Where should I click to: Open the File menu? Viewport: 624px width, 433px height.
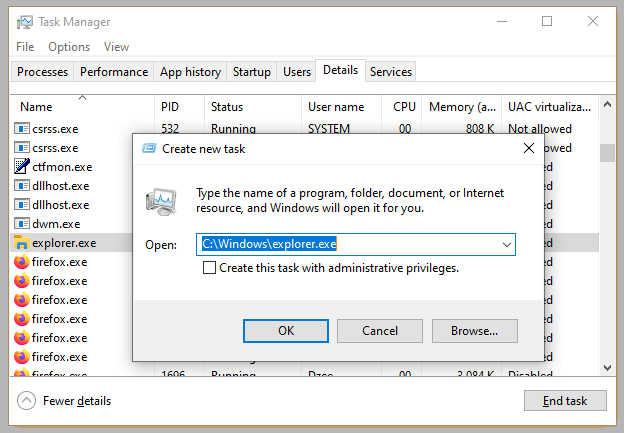[25, 47]
